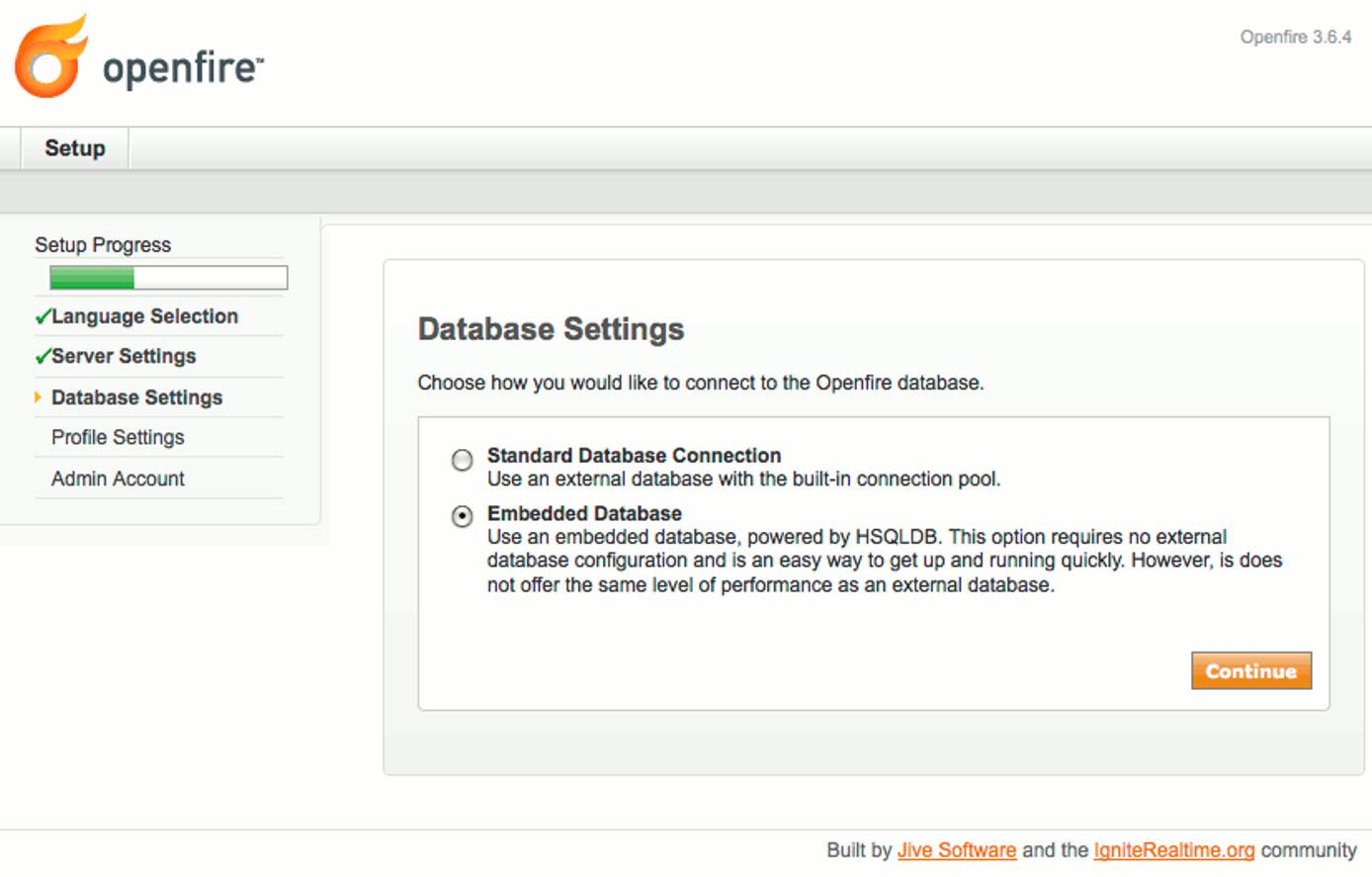Click the Database Settings page heading
The height and width of the screenshot is (877, 1372).
551,329
